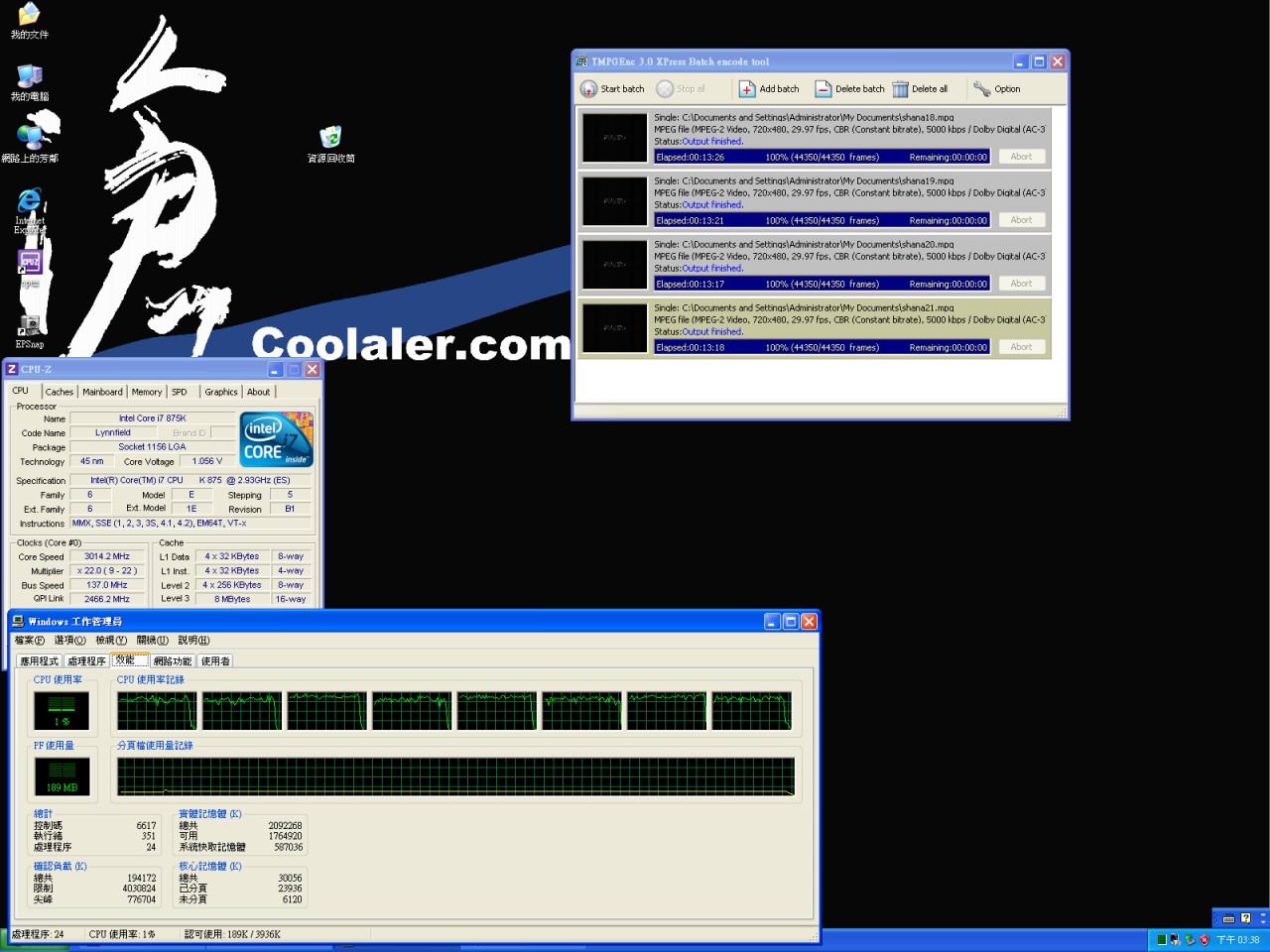Image resolution: width=1270 pixels, height=952 pixels.
Task: Switch to 應用程式 tab in Task Manager
Action: (x=40, y=661)
